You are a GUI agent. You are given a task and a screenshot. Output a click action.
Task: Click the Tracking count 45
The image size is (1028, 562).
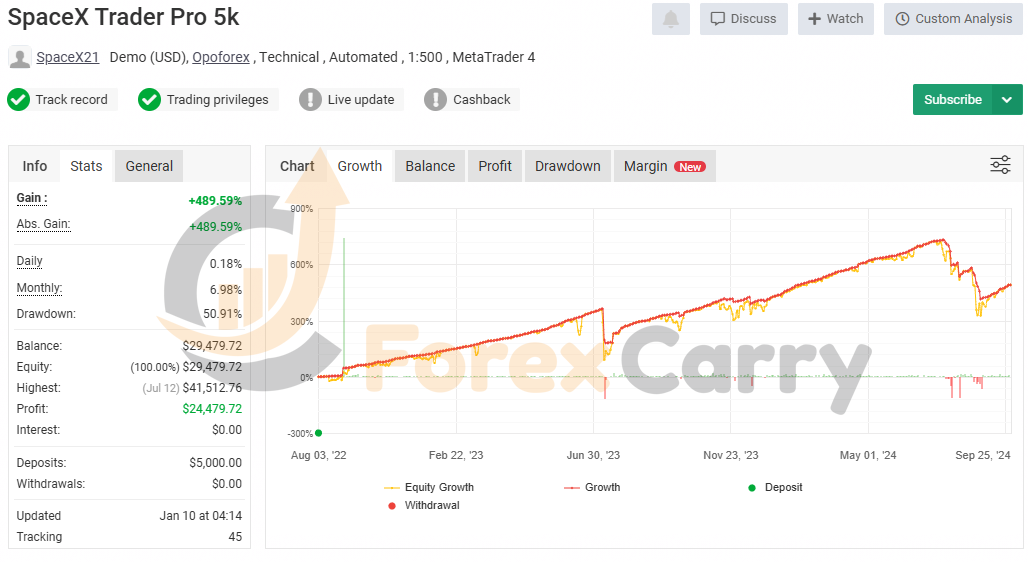235,537
